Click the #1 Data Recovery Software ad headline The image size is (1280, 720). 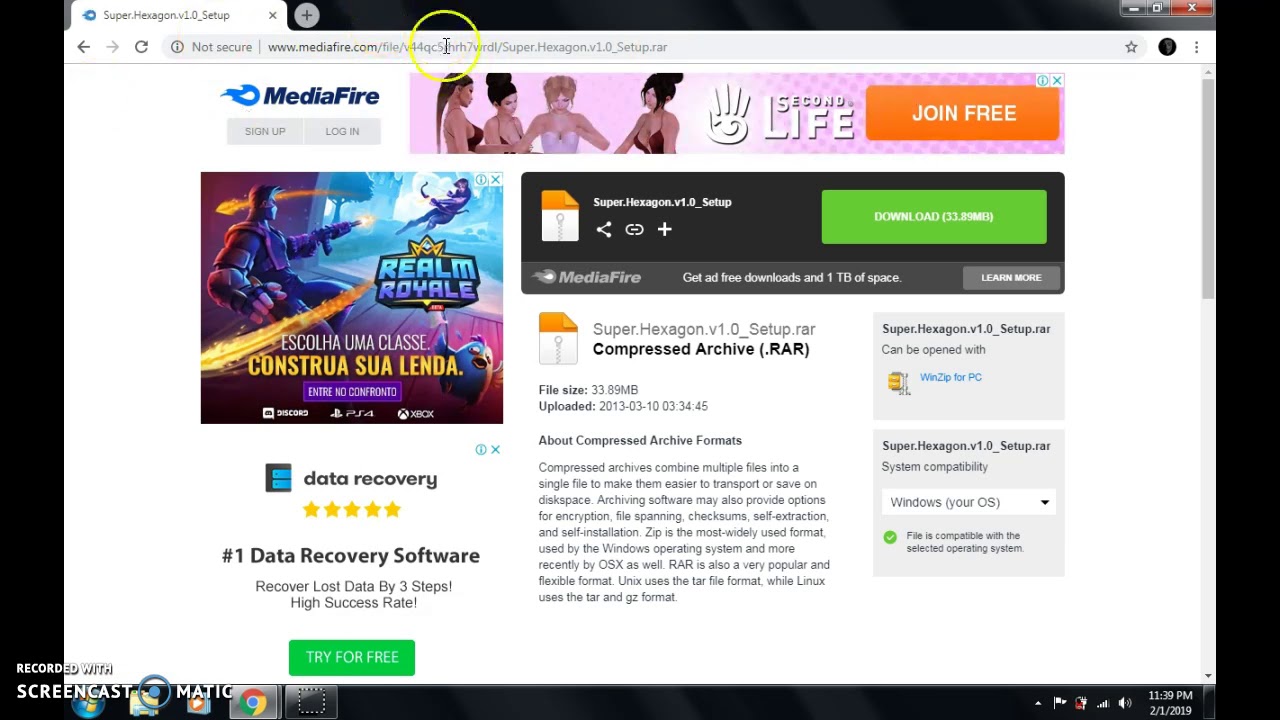pos(351,556)
